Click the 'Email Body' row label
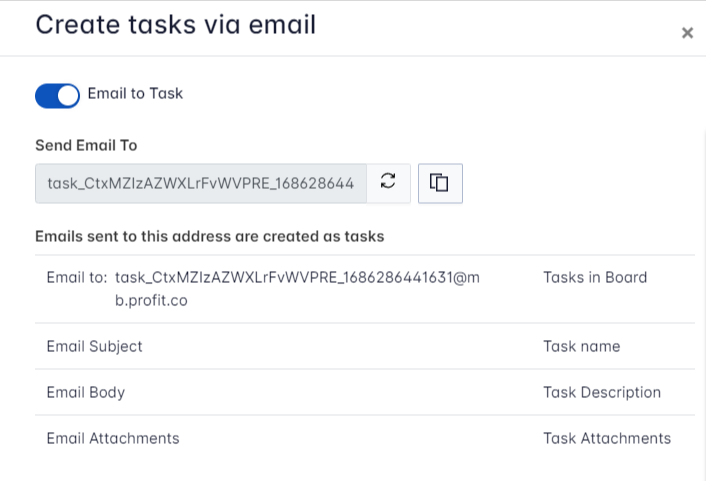This screenshot has height=481, width=706. [x=85, y=392]
